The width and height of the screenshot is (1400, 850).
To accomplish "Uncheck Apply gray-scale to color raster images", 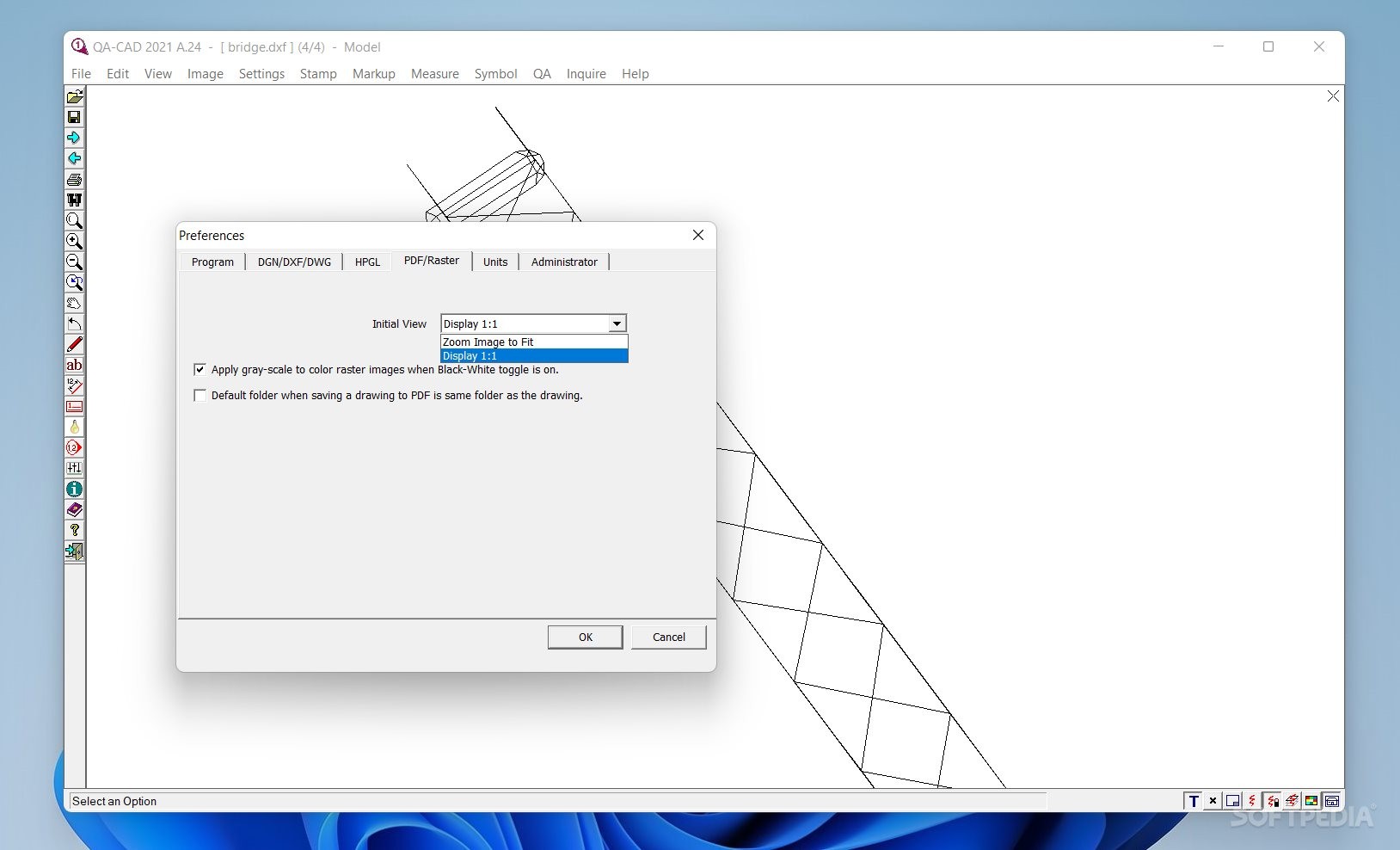I will pyautogui.click(x=200, y=369).
